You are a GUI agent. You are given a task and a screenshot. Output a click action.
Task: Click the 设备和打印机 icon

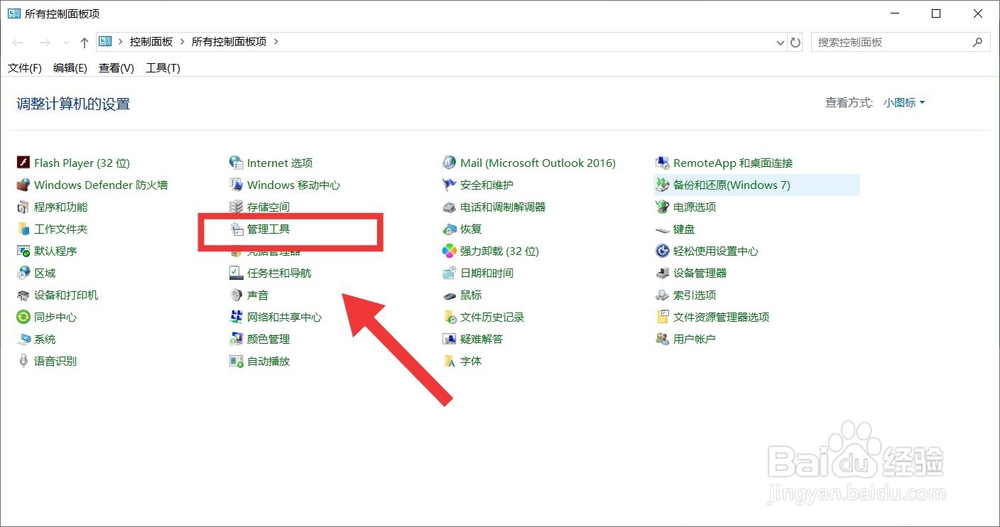pos(24,295)
